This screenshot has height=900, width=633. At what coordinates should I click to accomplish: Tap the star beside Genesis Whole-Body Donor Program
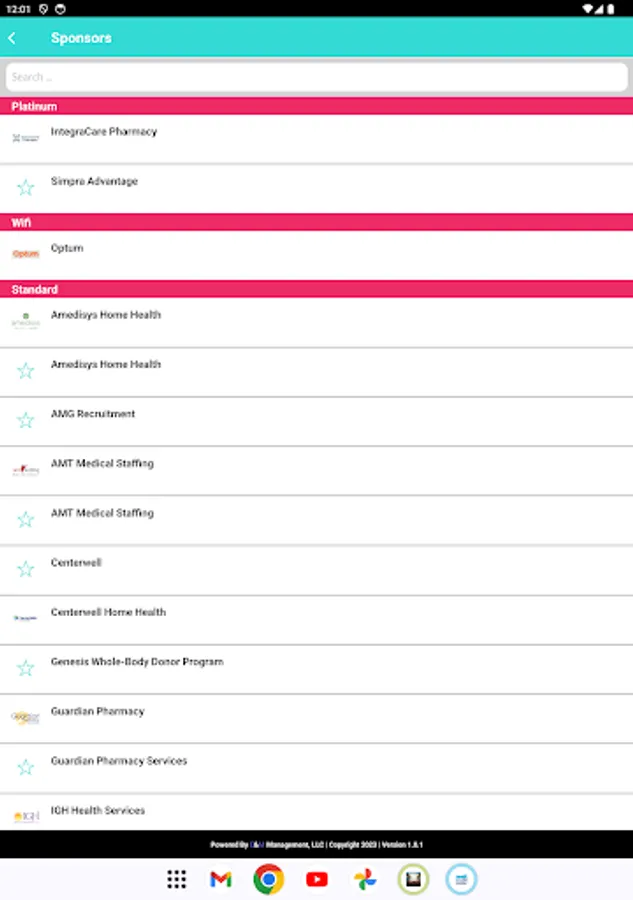26,668
